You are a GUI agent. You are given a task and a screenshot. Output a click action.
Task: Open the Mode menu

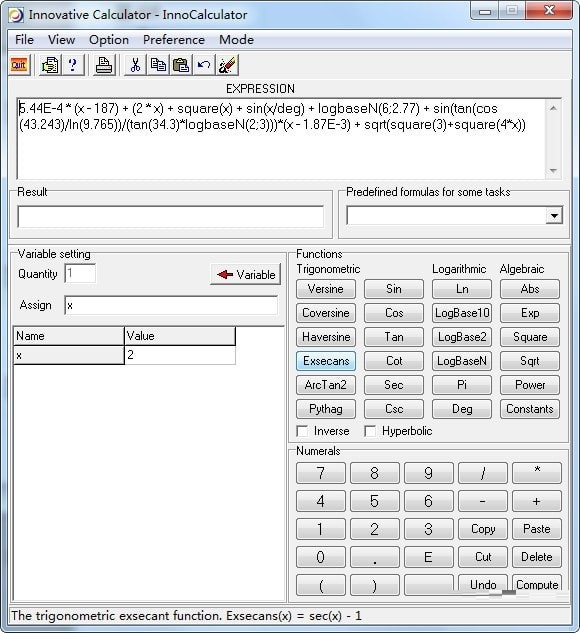(x=237, y=40)
